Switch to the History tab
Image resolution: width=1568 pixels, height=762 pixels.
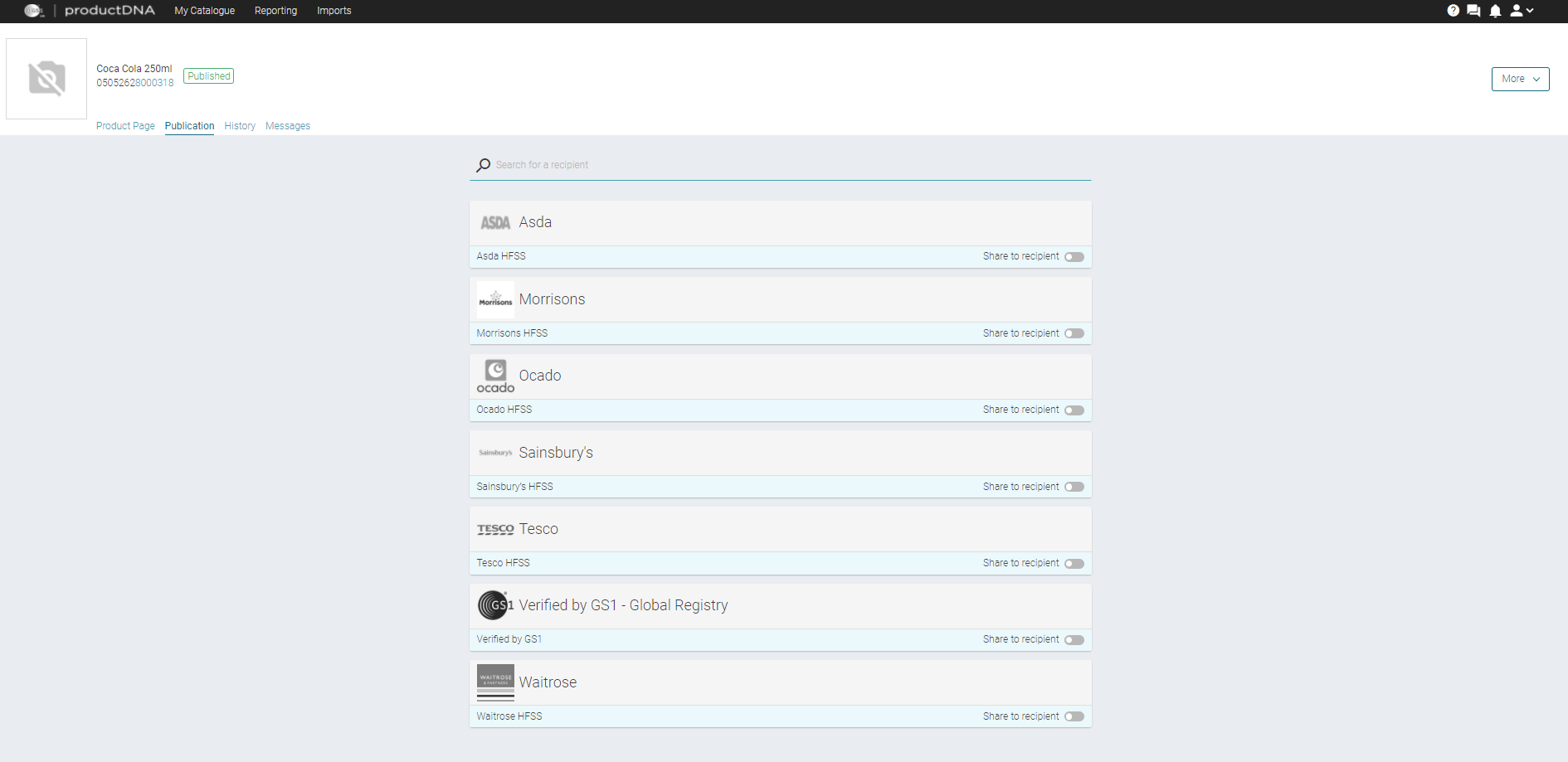point(240,126)
